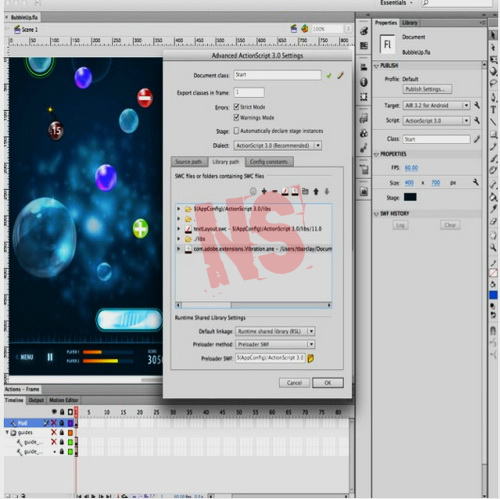Click the Cancel button
Screen dimensions: 500x499
click(294, 383)
